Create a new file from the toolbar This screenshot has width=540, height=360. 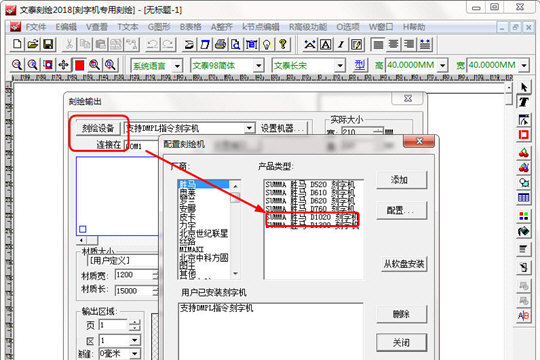[17, 44]
